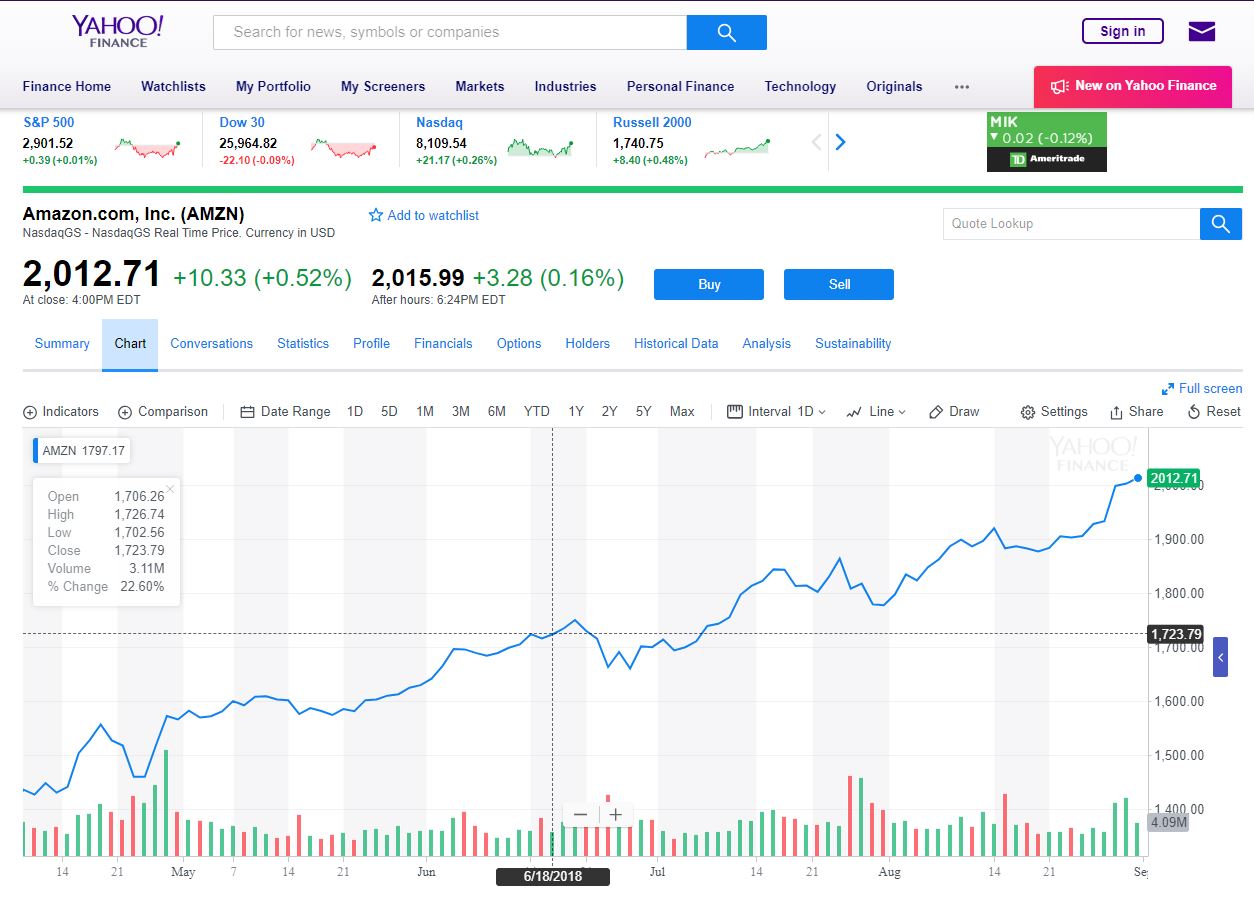Viewport: 1254px width, 900px height.
Task: Open the S&P 500 index link
Action: tap(49, 123)
